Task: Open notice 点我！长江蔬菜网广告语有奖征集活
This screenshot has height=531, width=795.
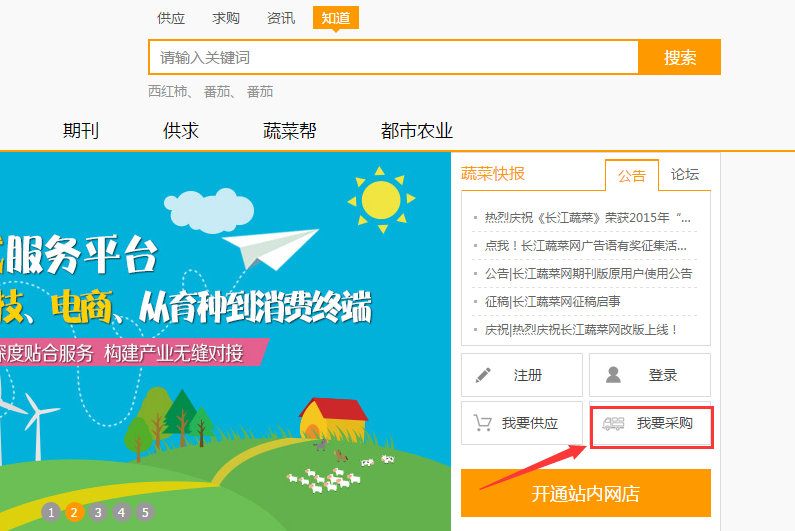Action: pyautogui.click(x=586, y=246)
